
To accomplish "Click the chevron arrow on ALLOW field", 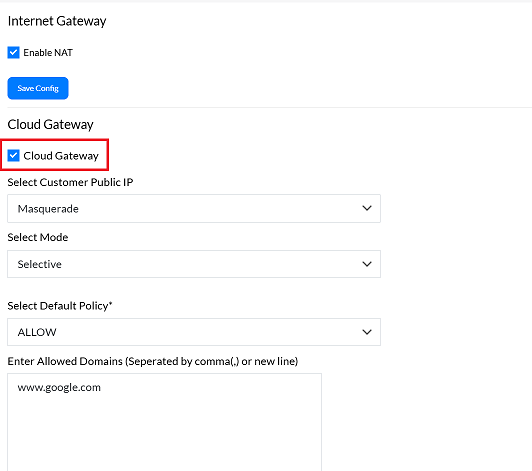I will [367, 332].
